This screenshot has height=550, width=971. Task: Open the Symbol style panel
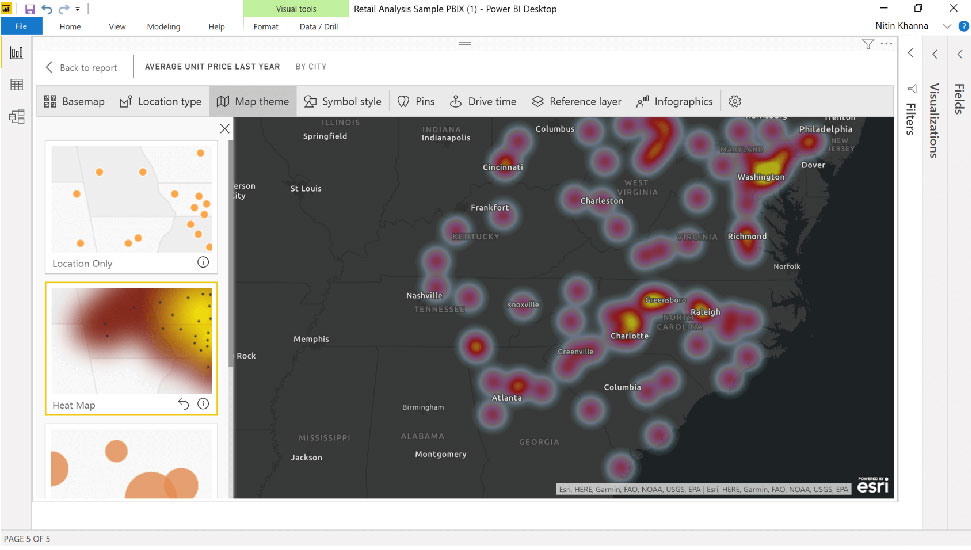[x=342, y=101]
